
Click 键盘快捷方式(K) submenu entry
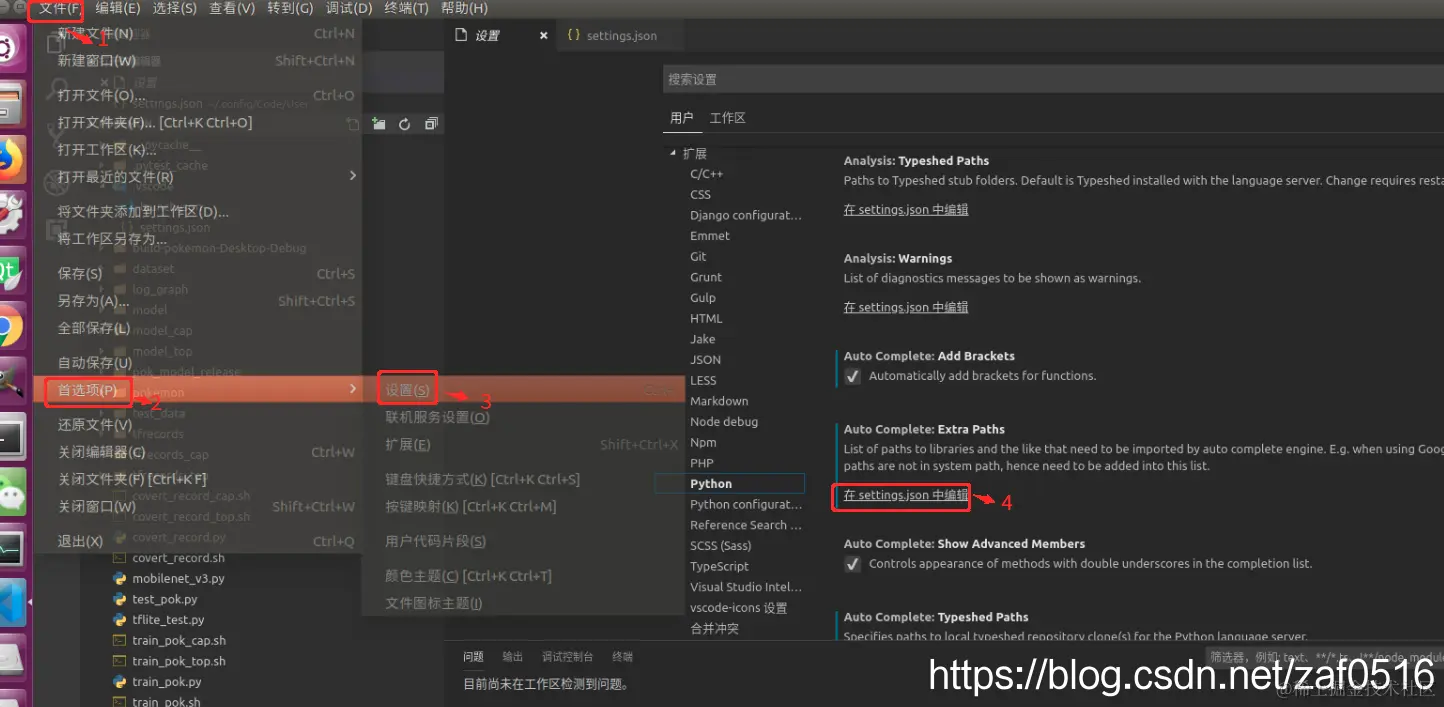pyautogui.click(x=523, y=479)
